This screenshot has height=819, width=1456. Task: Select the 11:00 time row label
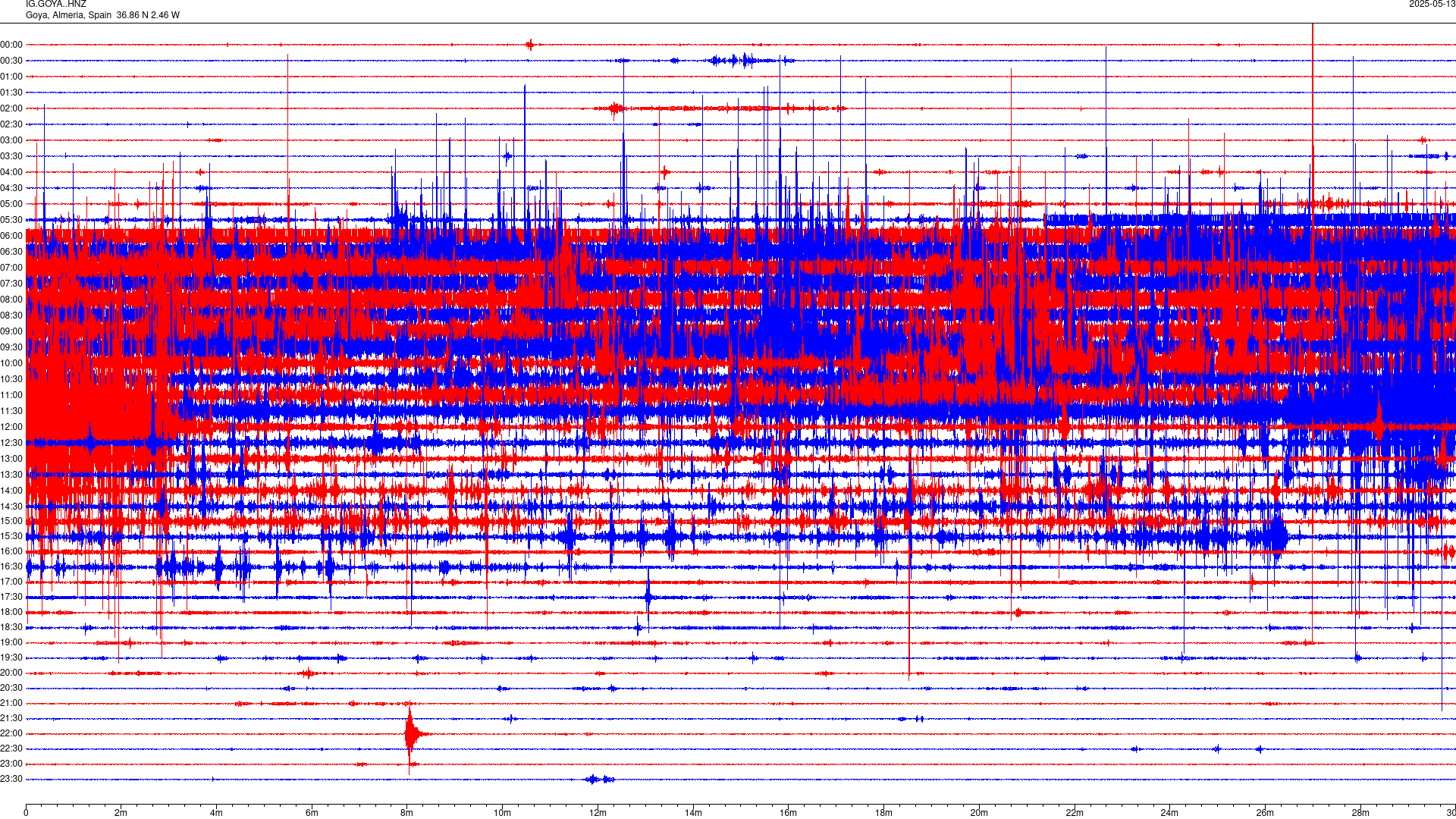(x=11, y=395)
